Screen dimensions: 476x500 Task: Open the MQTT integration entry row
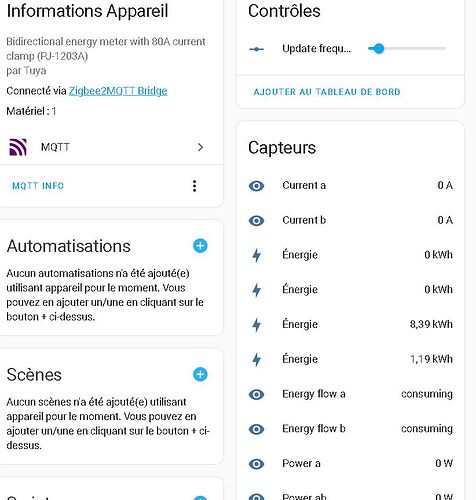[x=107, y=147]
